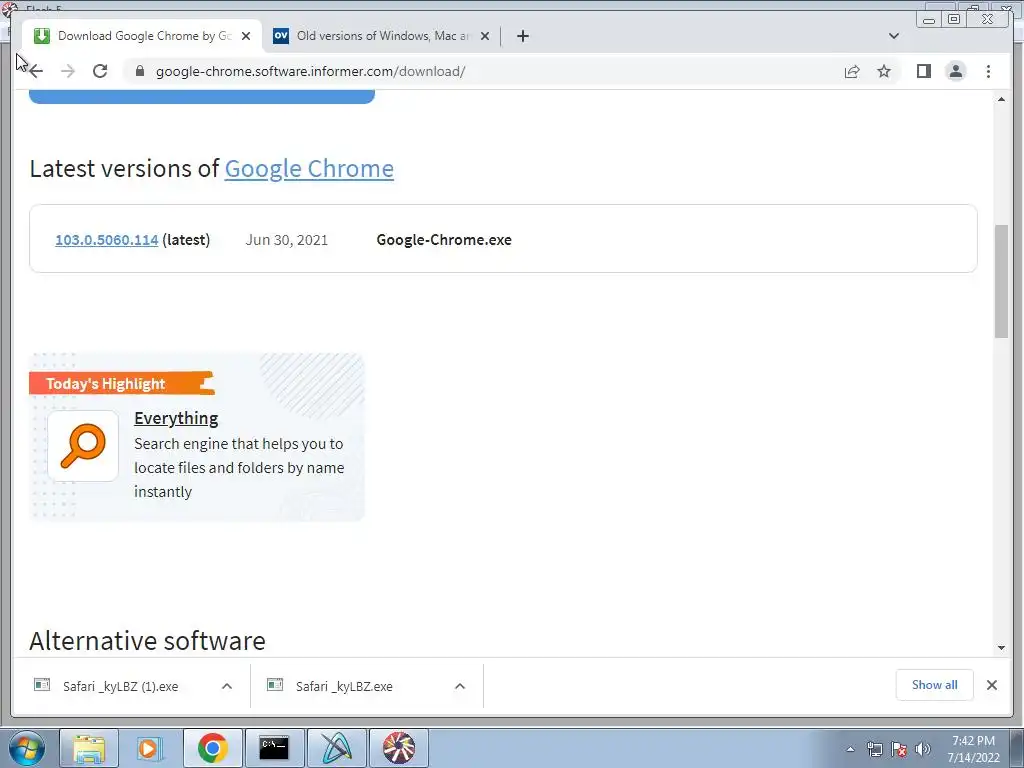Open the side panel

tap(923, 71)
